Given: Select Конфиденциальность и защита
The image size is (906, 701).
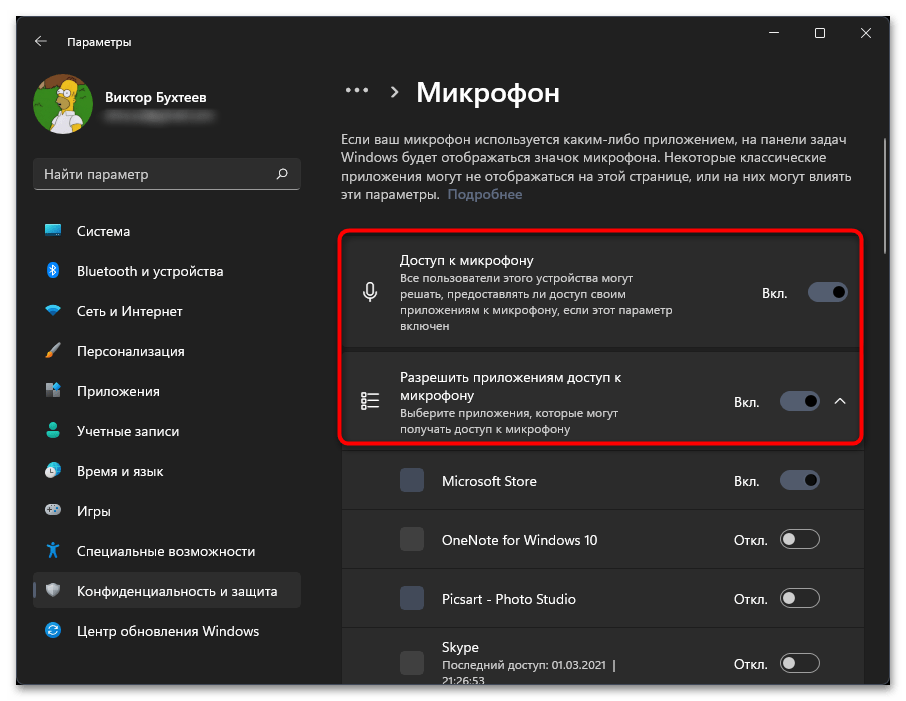Looking at the screenshot, I should coord(167,590).
